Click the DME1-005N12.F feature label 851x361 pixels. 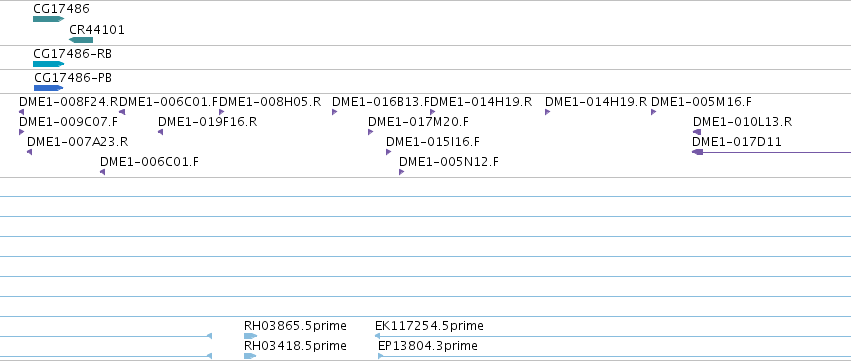pos(449,162)
